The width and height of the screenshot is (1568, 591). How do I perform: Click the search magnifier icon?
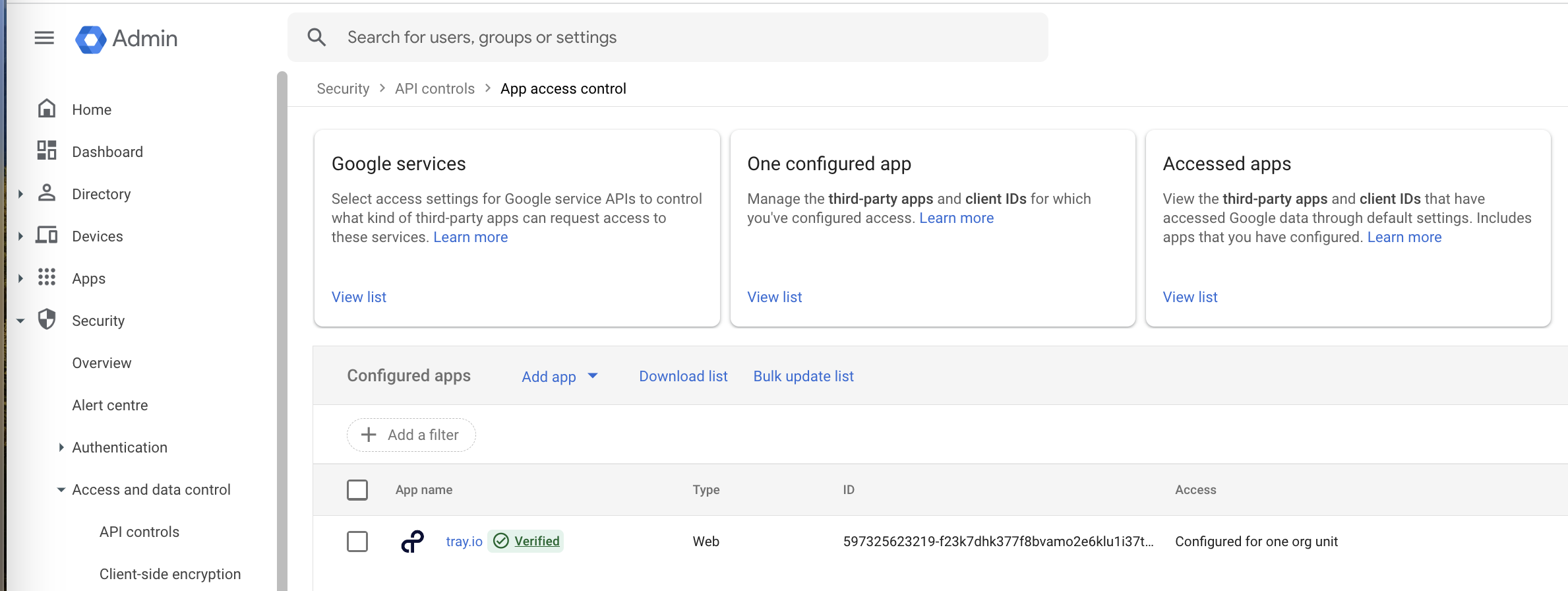click(x=317, y=38)
